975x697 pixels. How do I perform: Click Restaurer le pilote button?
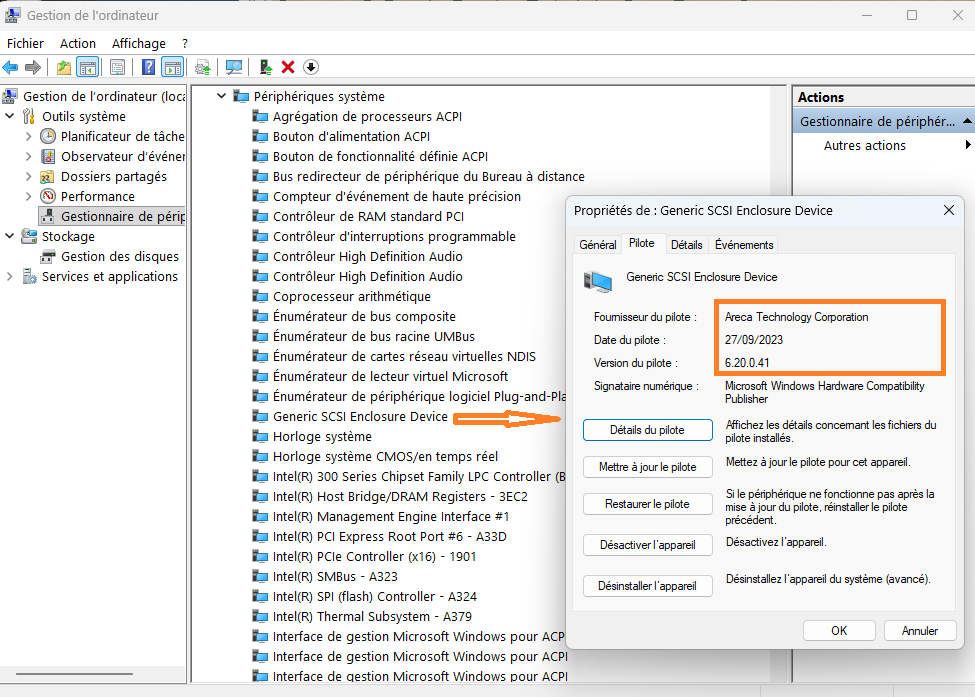pyautogui.click(x=647, y=504)
